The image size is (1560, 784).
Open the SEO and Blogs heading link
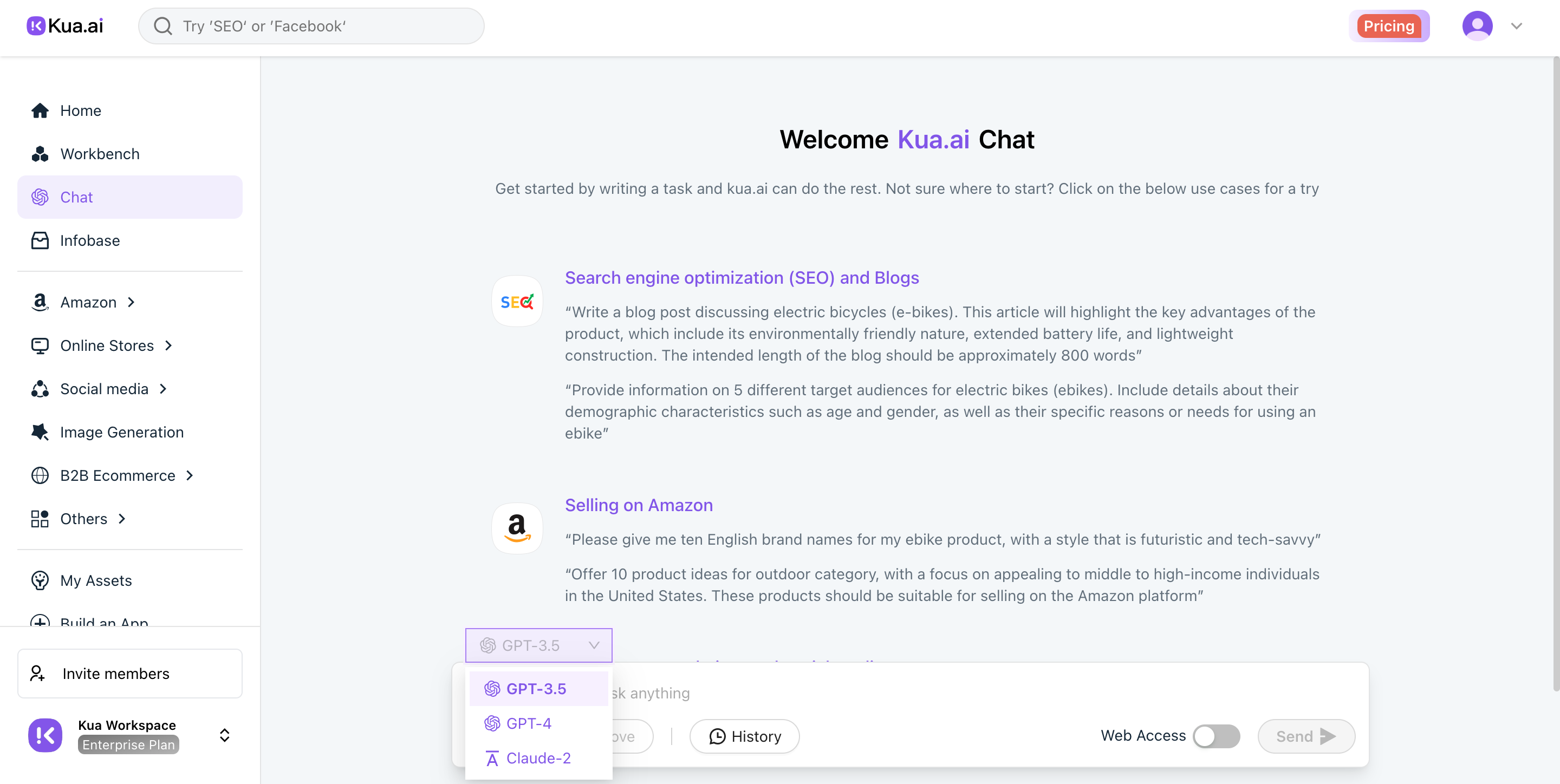(742, 277)
